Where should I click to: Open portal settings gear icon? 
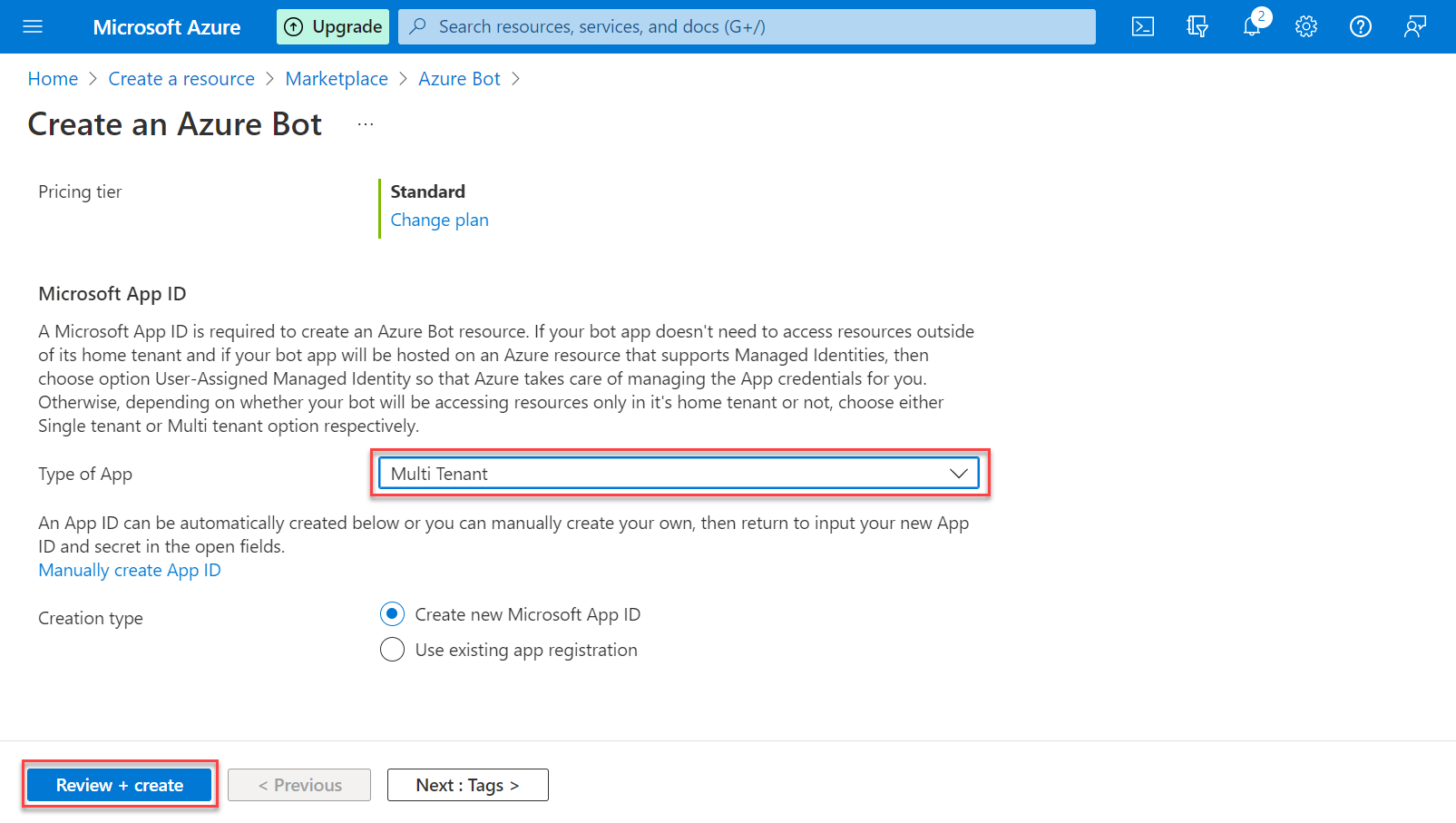coord(1306,26)
